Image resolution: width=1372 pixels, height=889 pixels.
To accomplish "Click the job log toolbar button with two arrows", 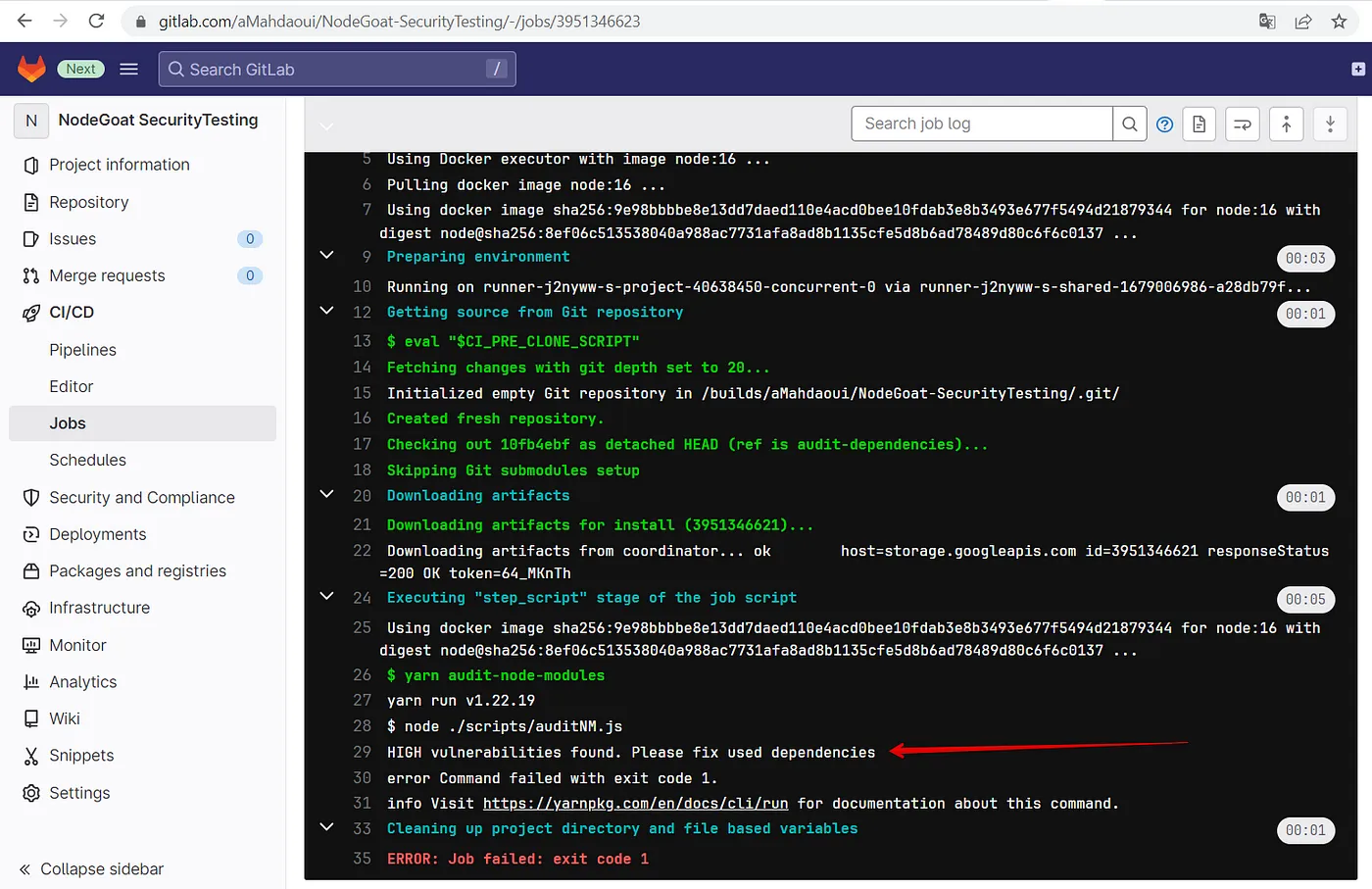I will (x=1242, y=123).
